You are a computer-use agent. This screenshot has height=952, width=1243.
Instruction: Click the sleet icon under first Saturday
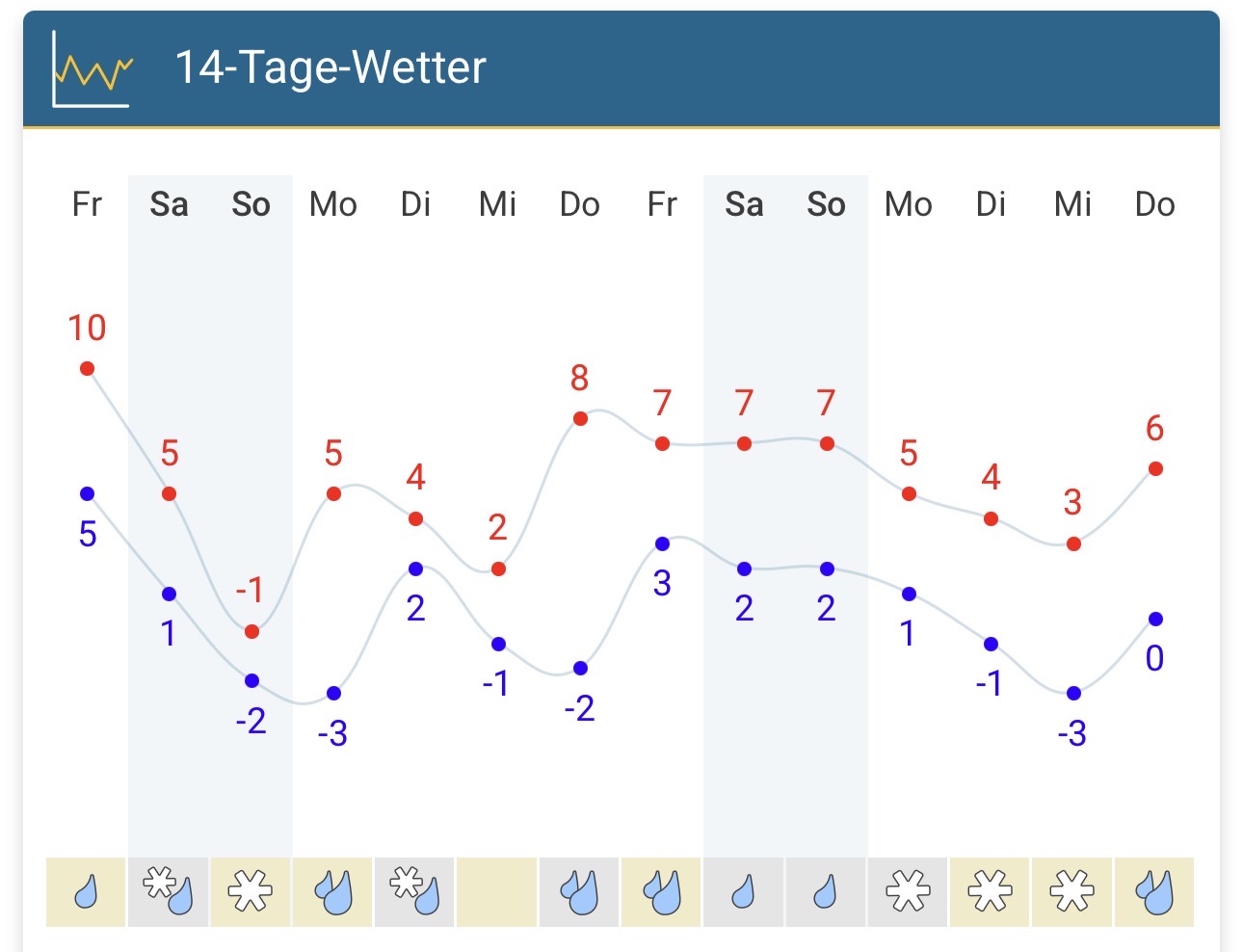169,891
